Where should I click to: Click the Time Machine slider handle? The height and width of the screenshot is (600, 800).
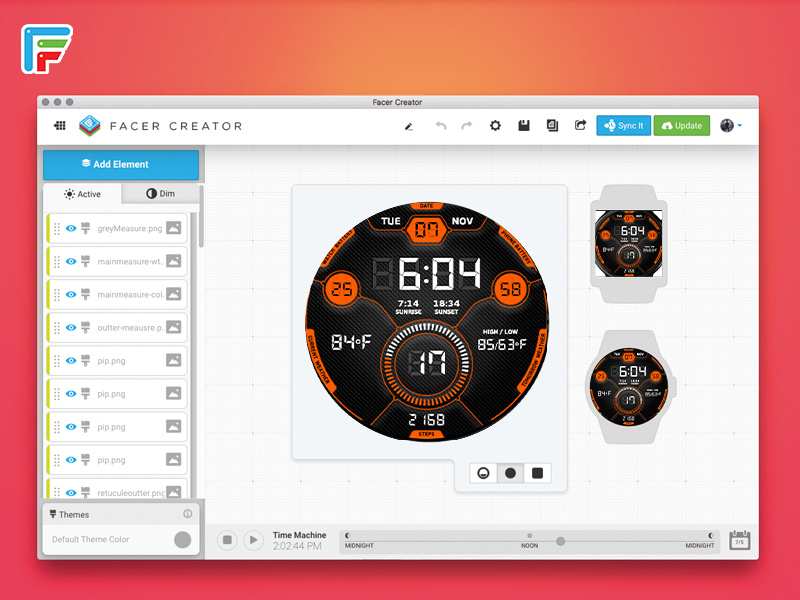[560, 541]
